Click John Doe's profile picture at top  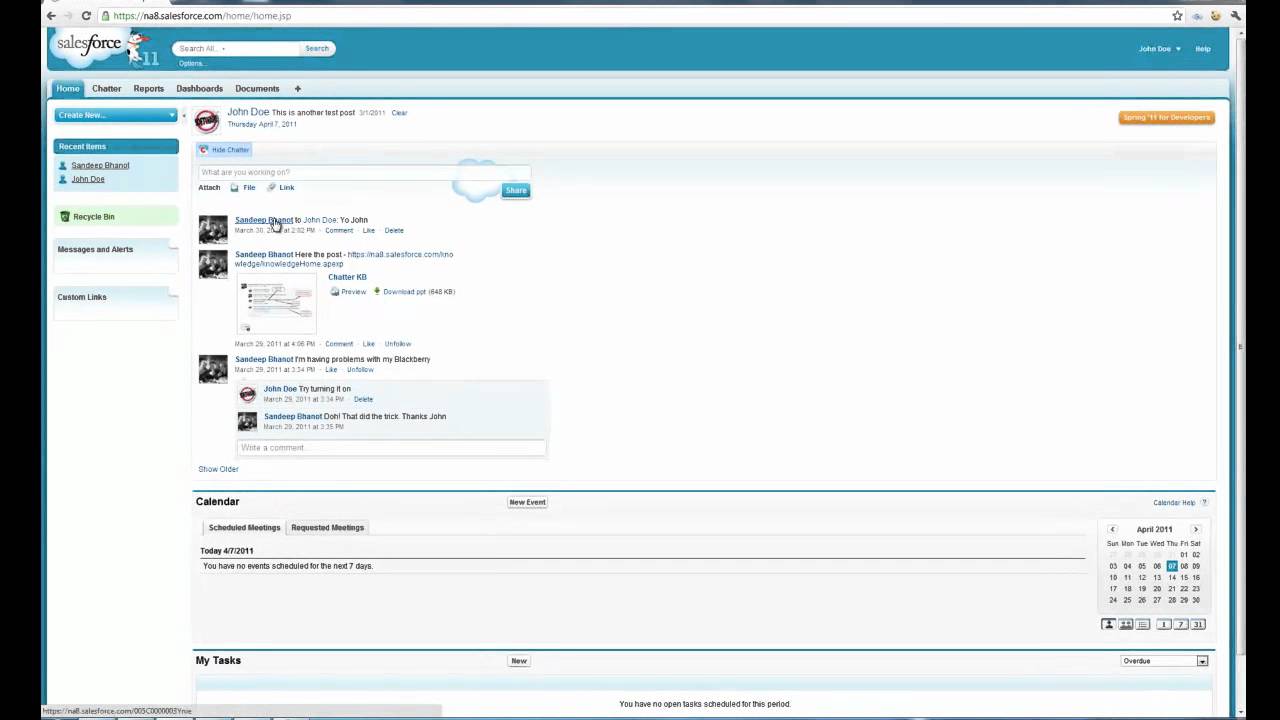[x=207, y=121]
